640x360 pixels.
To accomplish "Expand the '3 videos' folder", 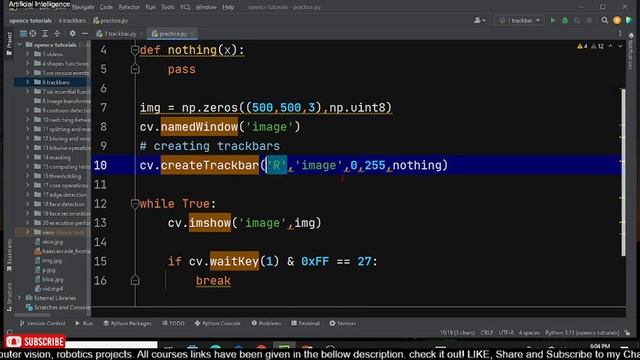I will pos(28,54).
